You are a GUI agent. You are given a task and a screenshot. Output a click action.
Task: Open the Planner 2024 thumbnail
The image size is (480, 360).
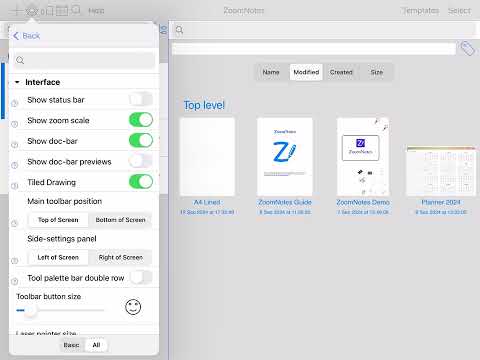point(441,171)
